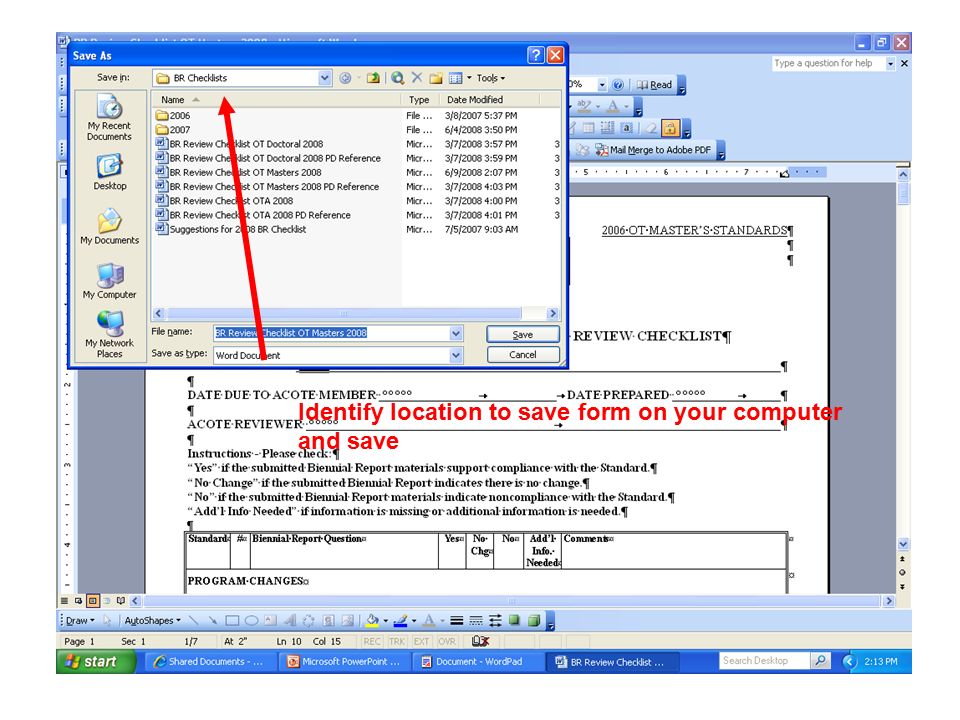
Task: Apply yellow Fill Color swatch
Action: pyautogui.click(x=372, y=620)
